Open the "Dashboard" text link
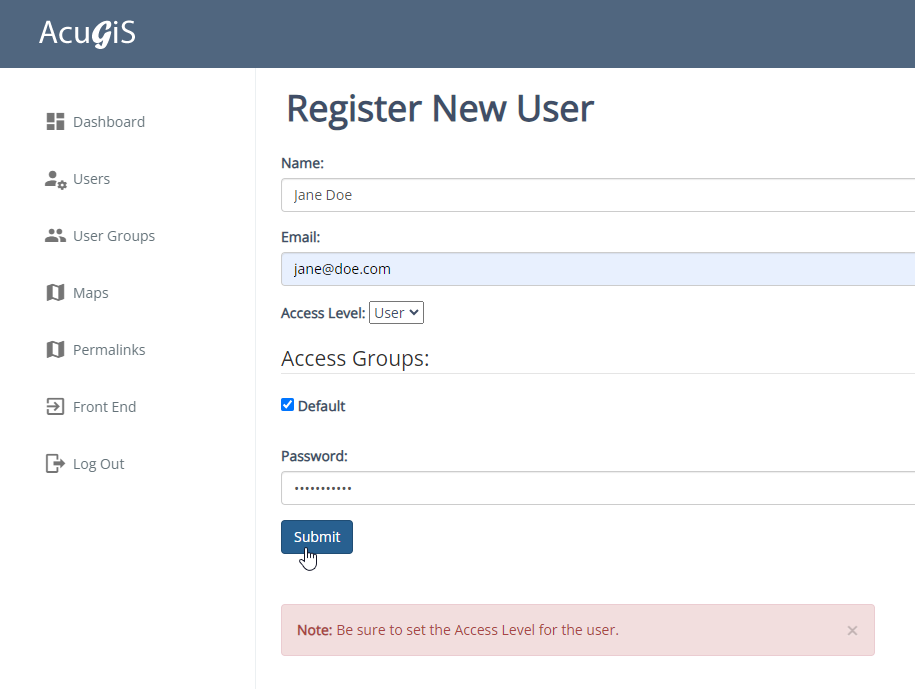The height and width of the screenshot is (689, 915). 109,122
